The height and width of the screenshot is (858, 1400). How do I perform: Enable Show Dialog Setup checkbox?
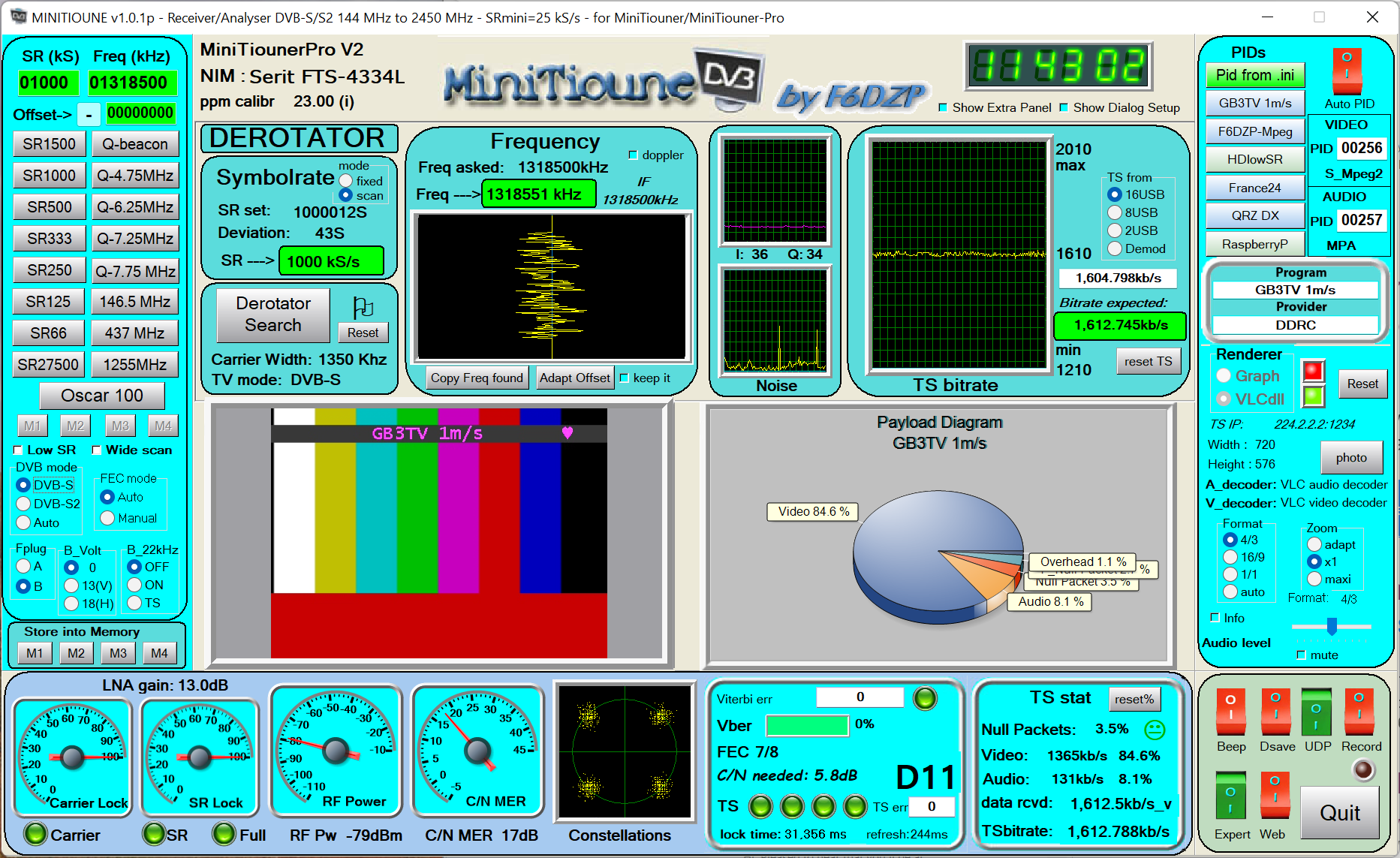(x=1064, y=108)
